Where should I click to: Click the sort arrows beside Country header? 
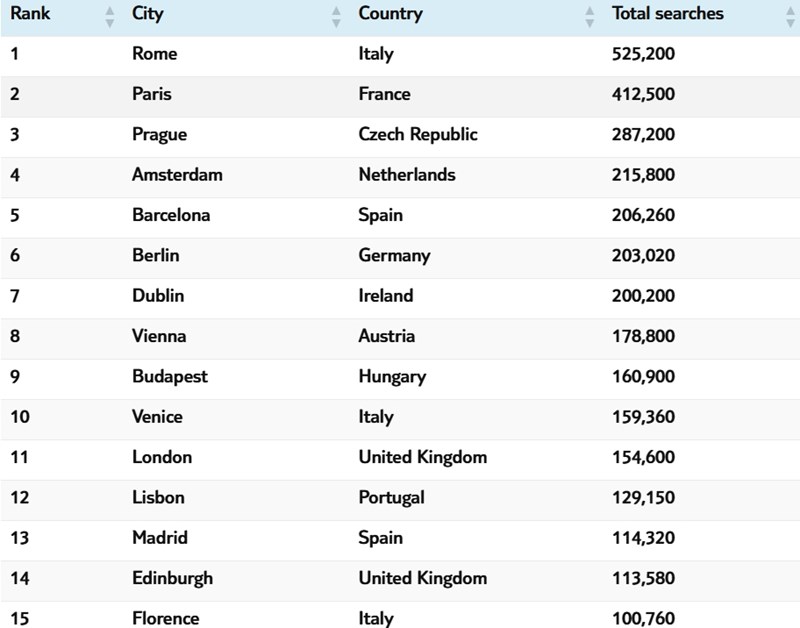tap(589, 16)
